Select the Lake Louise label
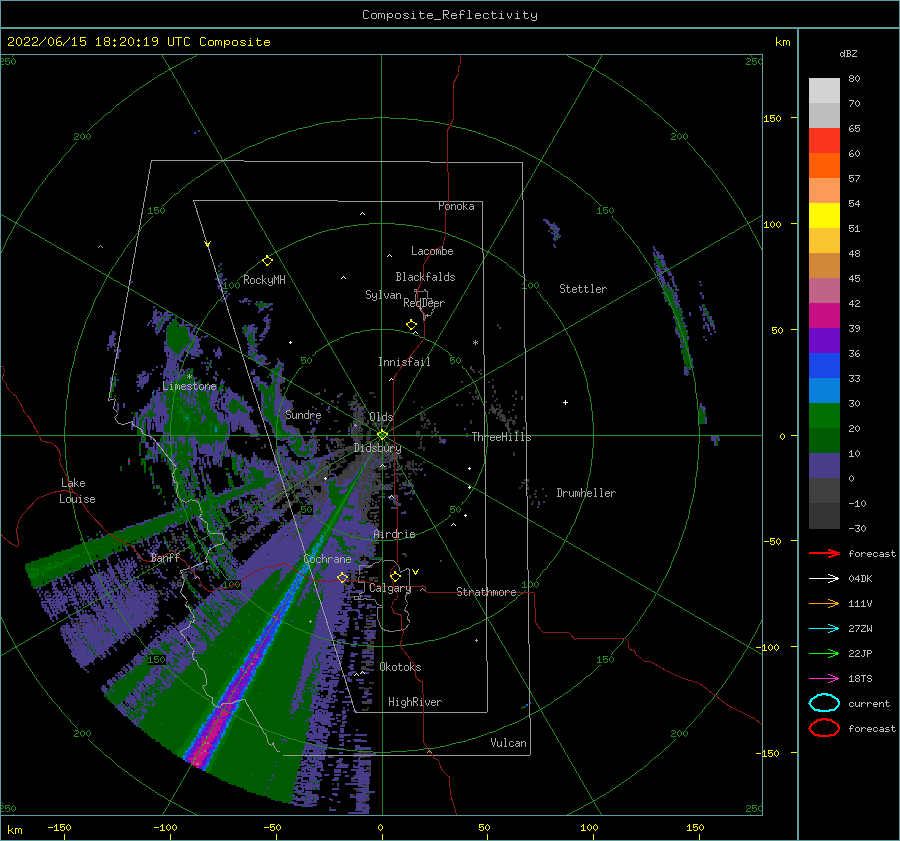 coord(77,491)
